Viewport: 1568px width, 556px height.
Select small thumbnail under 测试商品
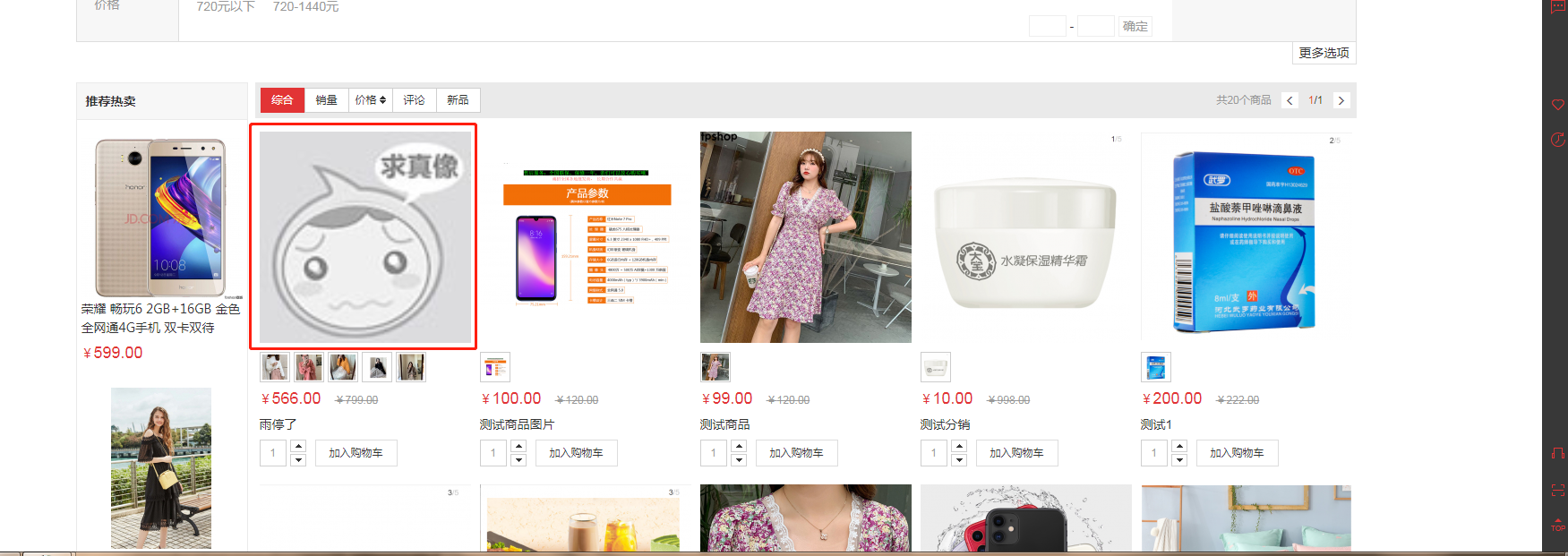715,367
